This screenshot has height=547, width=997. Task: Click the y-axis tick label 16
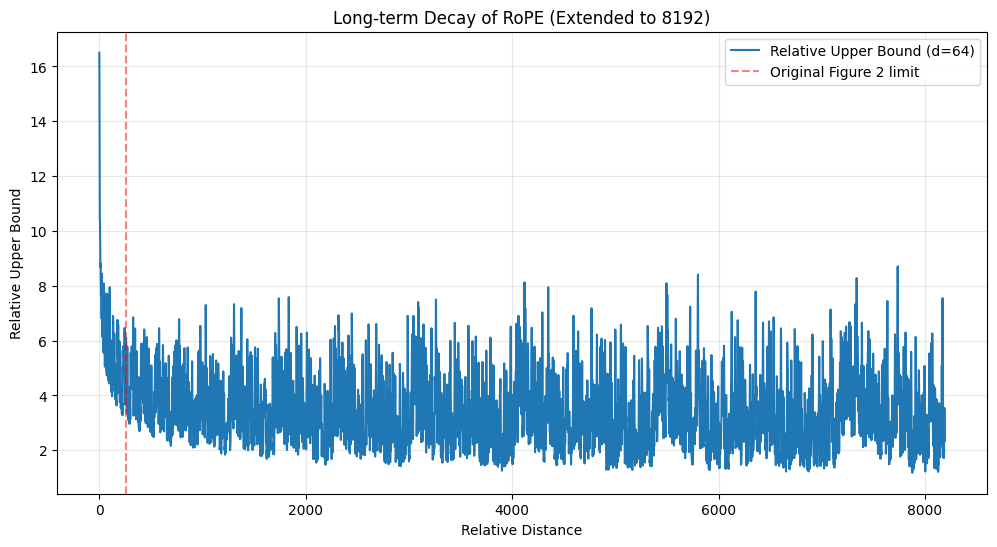41,67
